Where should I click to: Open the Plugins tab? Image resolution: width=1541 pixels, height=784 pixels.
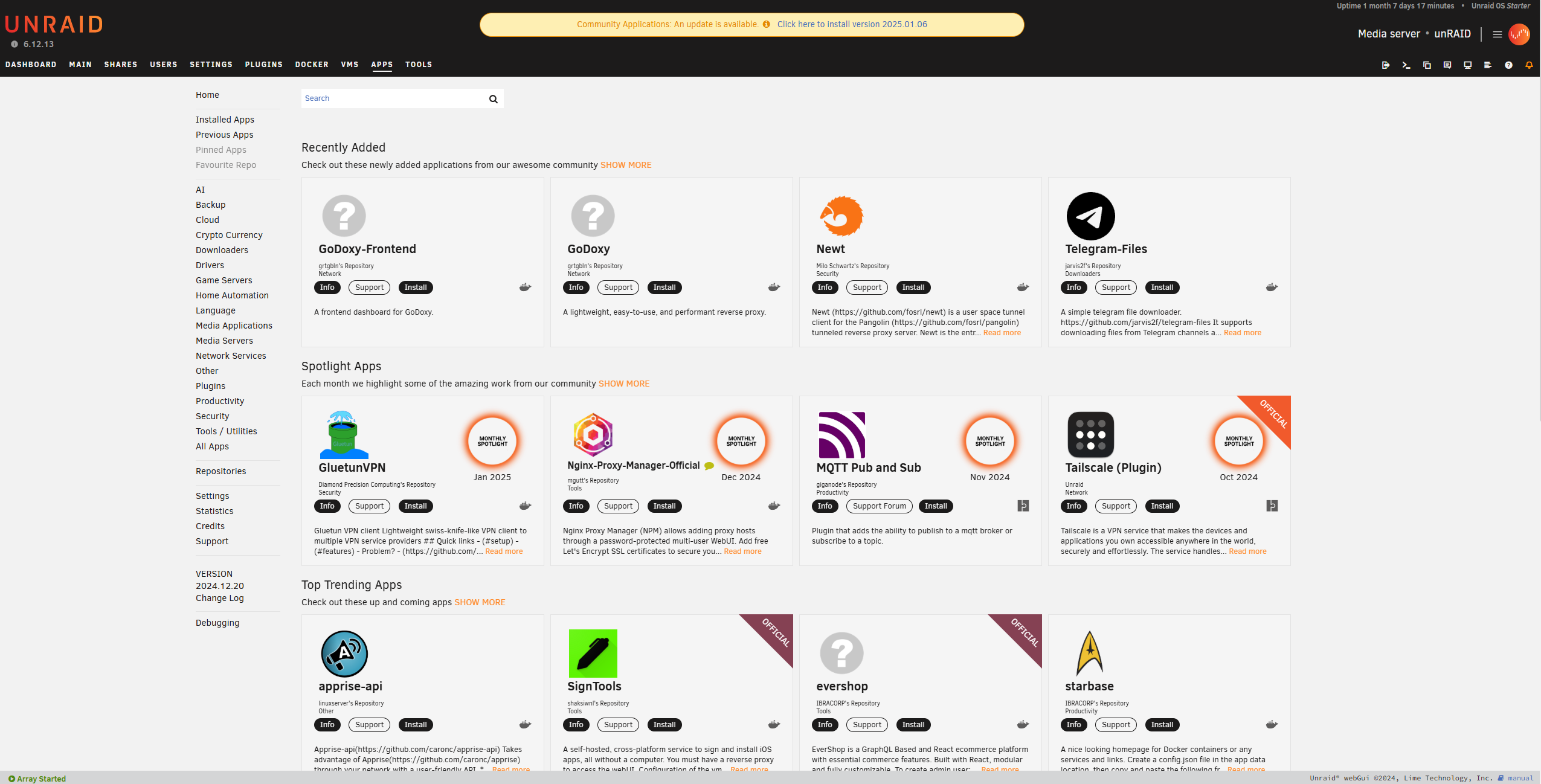click(x=263, y=65)
